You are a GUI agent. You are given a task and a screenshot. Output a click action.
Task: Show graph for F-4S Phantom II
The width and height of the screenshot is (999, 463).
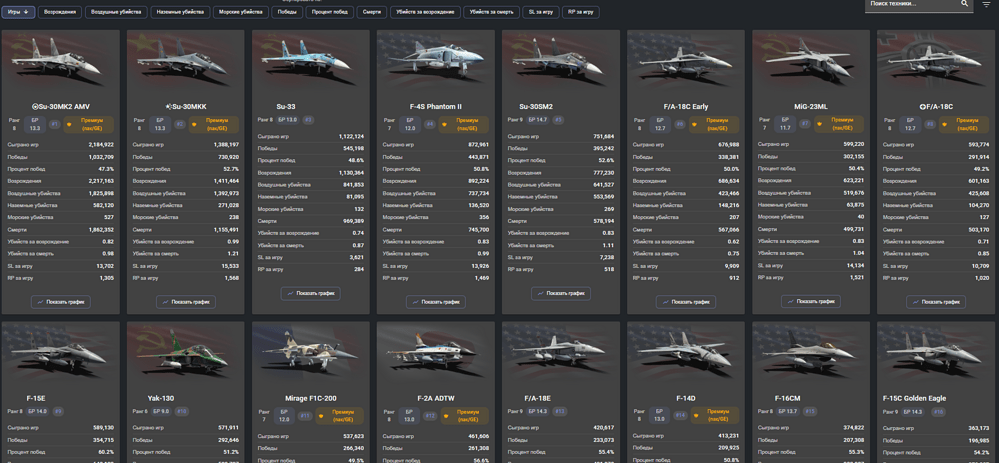click(436, 302)
